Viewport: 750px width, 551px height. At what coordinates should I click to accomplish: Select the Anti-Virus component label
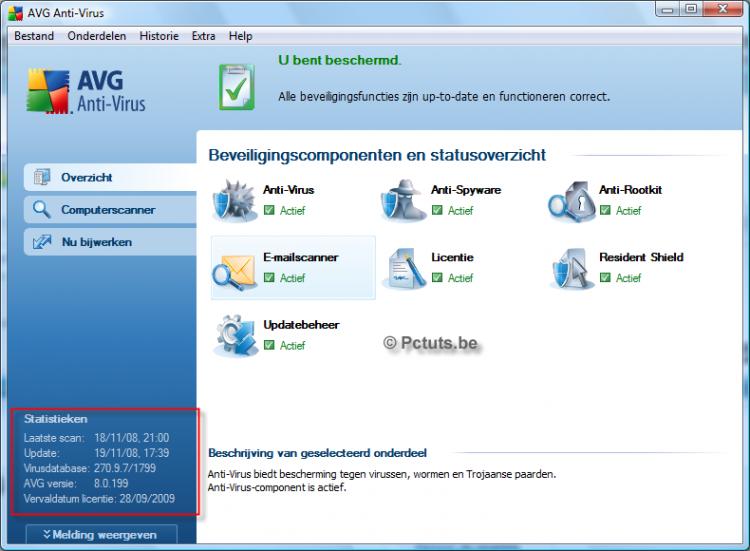click(x=288, y=190)
